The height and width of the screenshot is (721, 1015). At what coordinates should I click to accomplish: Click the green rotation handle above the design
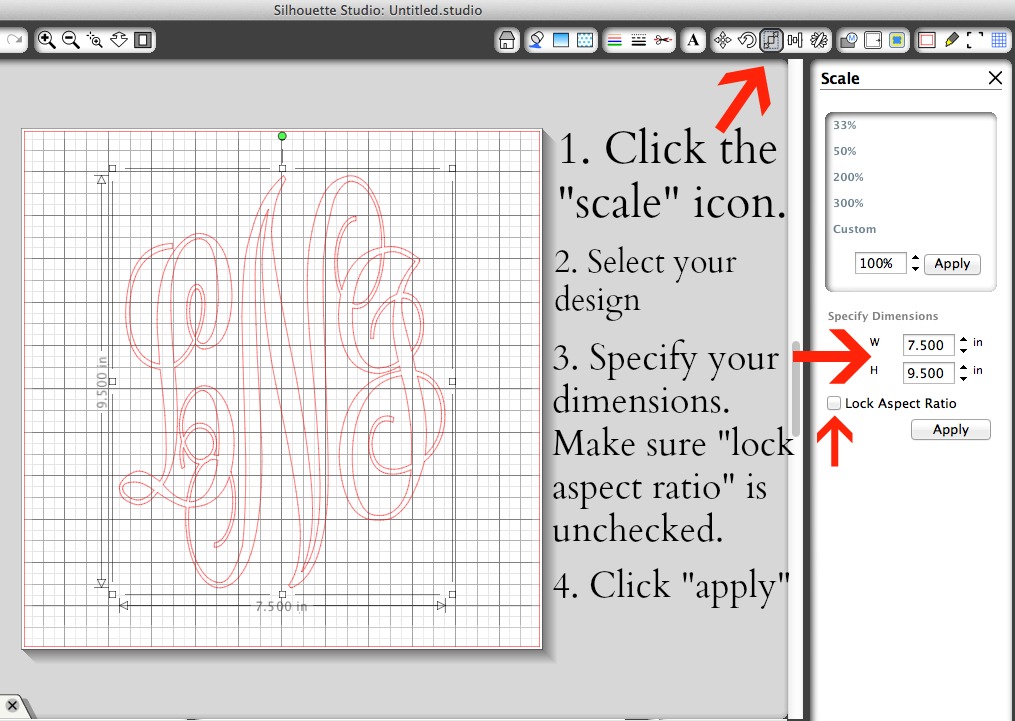(x=282, y=136)
